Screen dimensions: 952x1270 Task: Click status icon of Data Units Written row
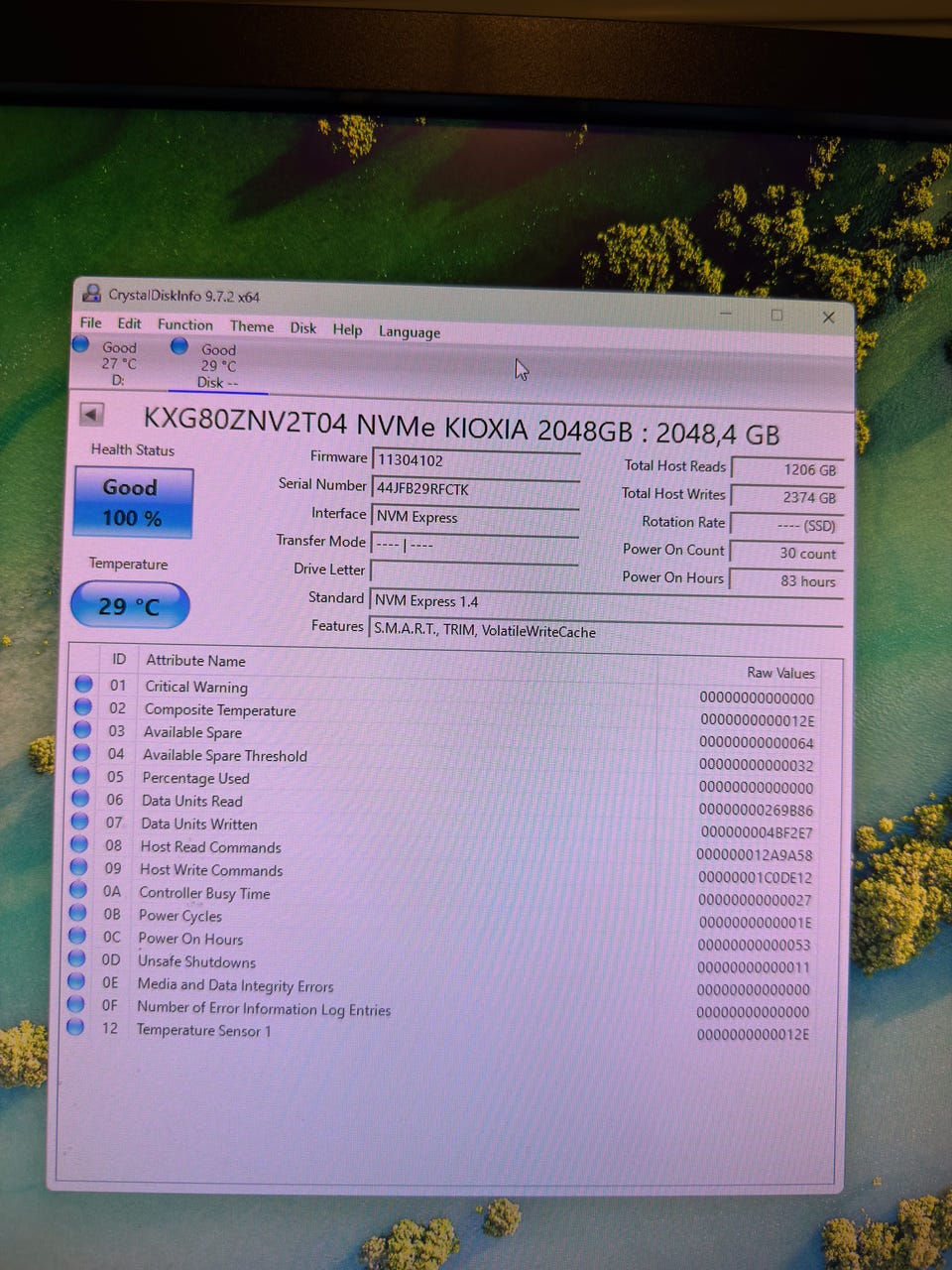[x=80, y=821]
